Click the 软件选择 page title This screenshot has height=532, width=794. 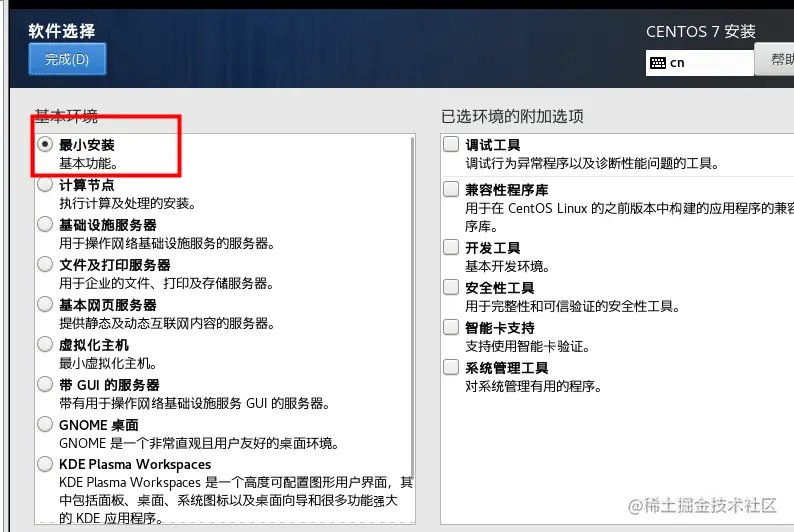tap(62, 31)
